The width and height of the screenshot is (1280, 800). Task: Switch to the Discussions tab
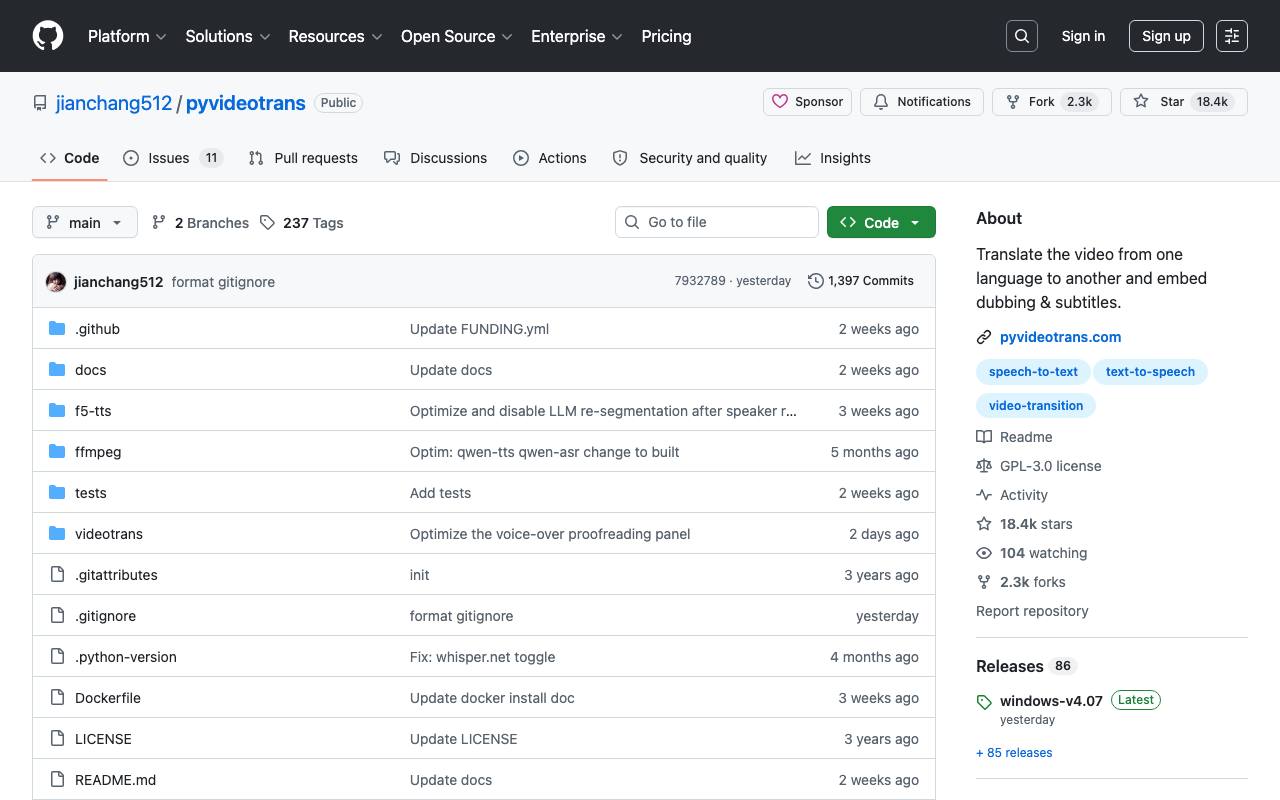[435, 158]
